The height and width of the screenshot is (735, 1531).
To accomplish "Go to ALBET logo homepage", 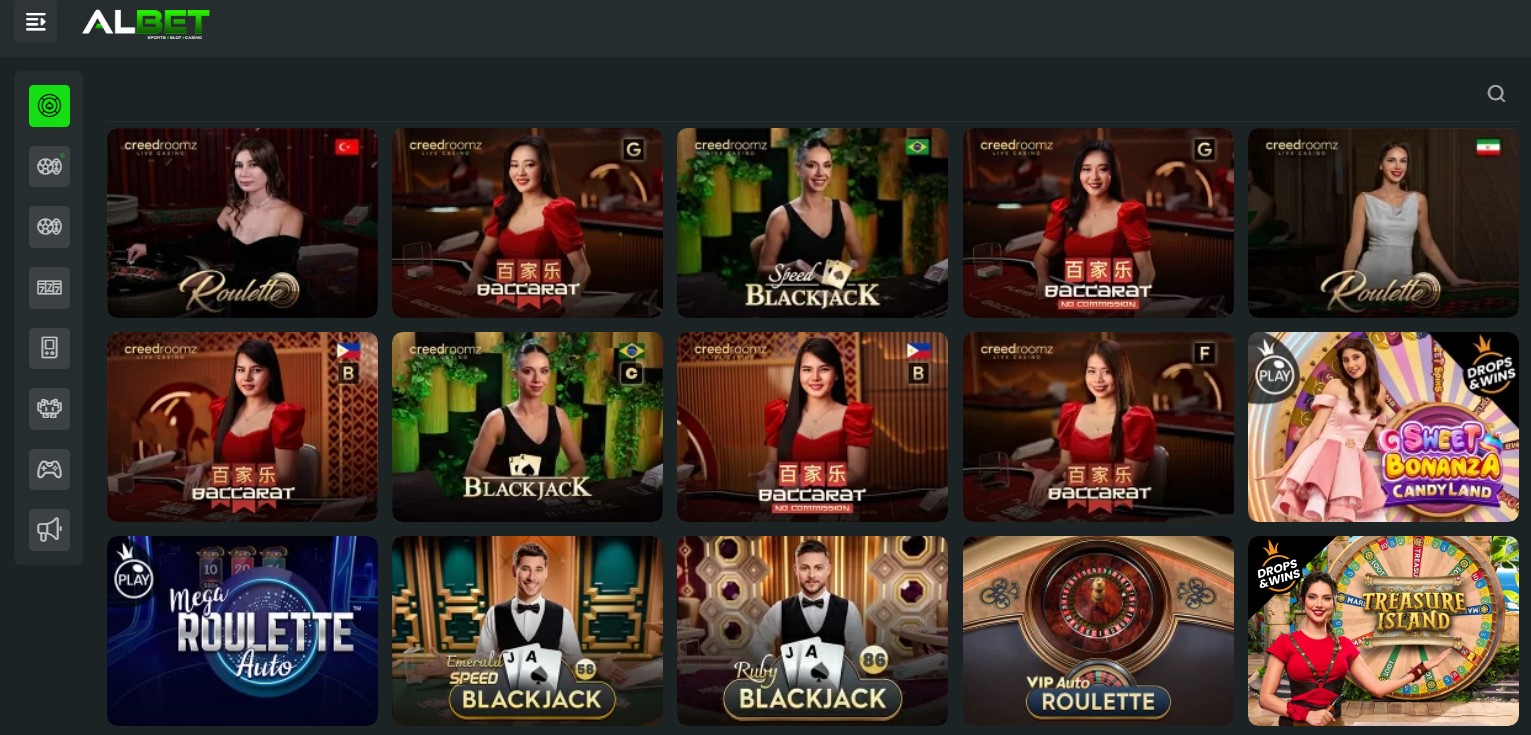I will [x=146, y=23].
